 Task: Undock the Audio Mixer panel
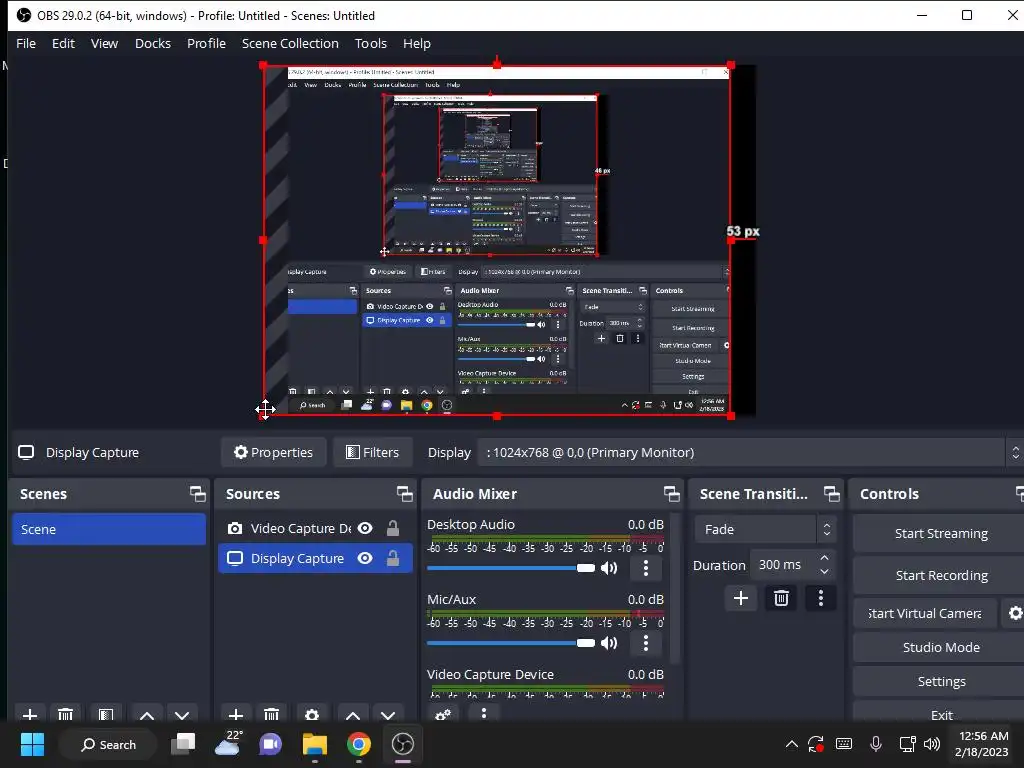(671, 494)
